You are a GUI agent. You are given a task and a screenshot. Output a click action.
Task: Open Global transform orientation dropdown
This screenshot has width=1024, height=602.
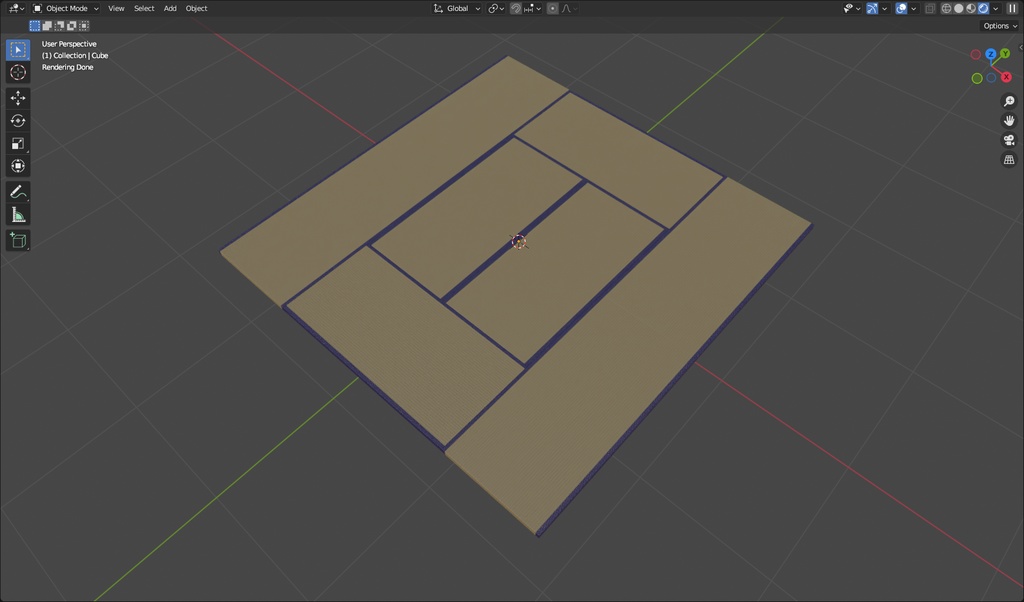pyautogui.click(x=457, y=8)
